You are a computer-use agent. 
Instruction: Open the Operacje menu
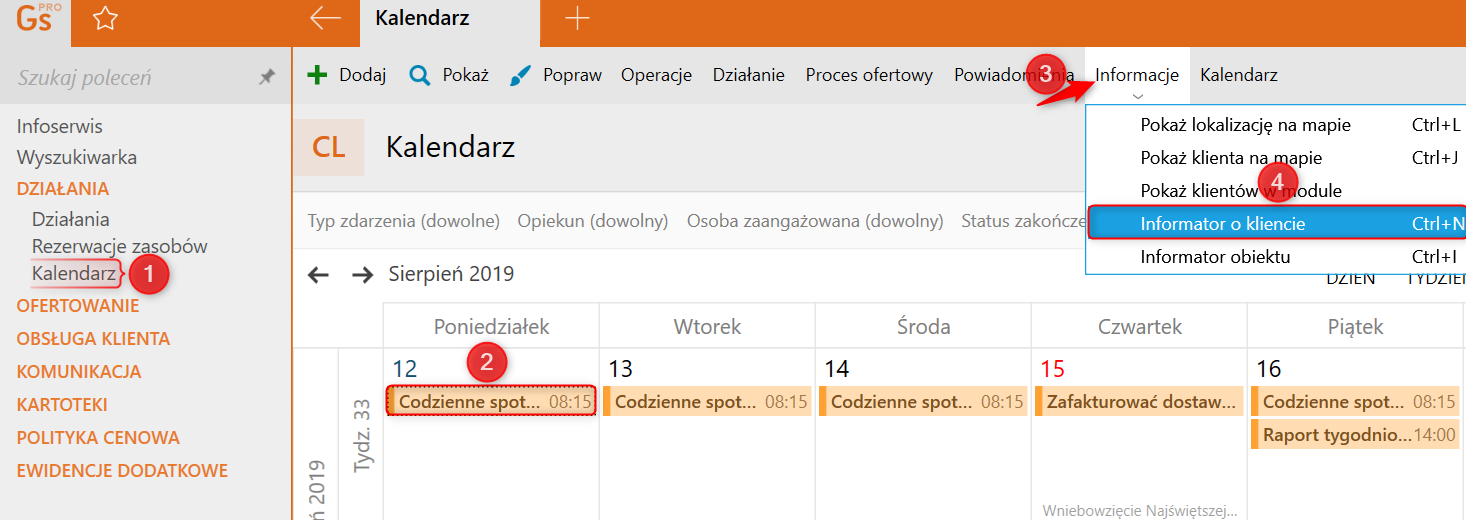pyautogui.click(x=656, y=75)
